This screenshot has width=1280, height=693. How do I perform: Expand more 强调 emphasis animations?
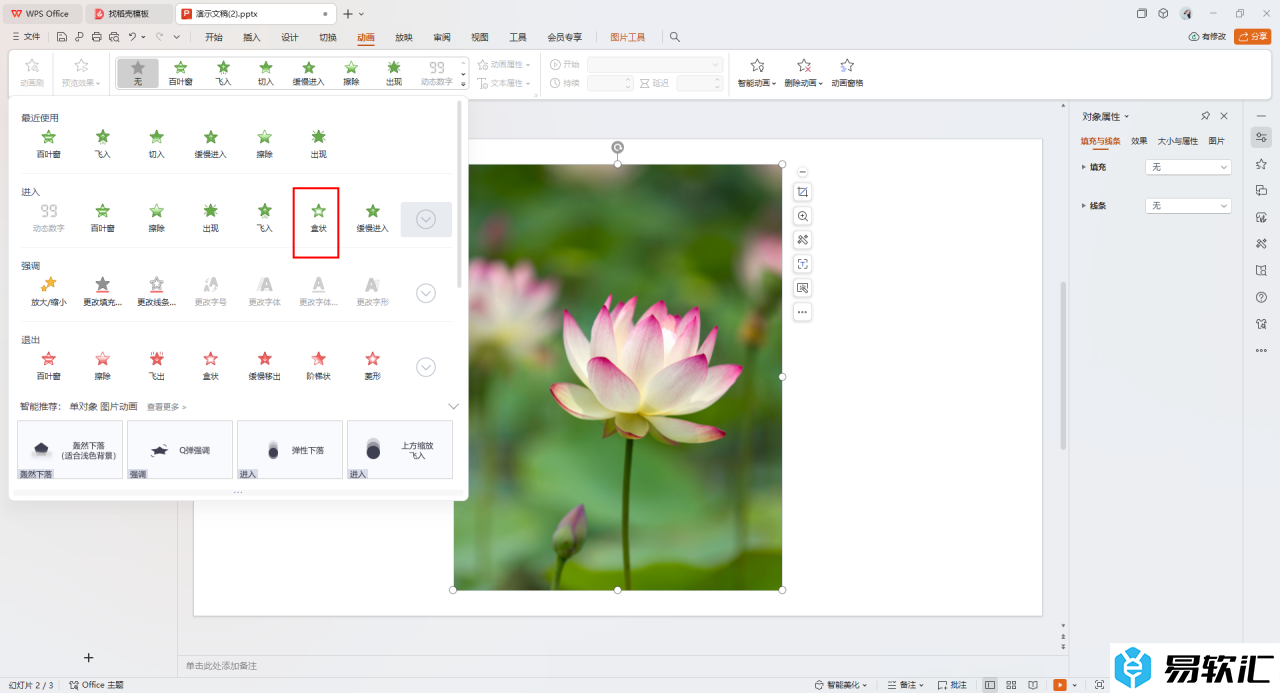426,293
